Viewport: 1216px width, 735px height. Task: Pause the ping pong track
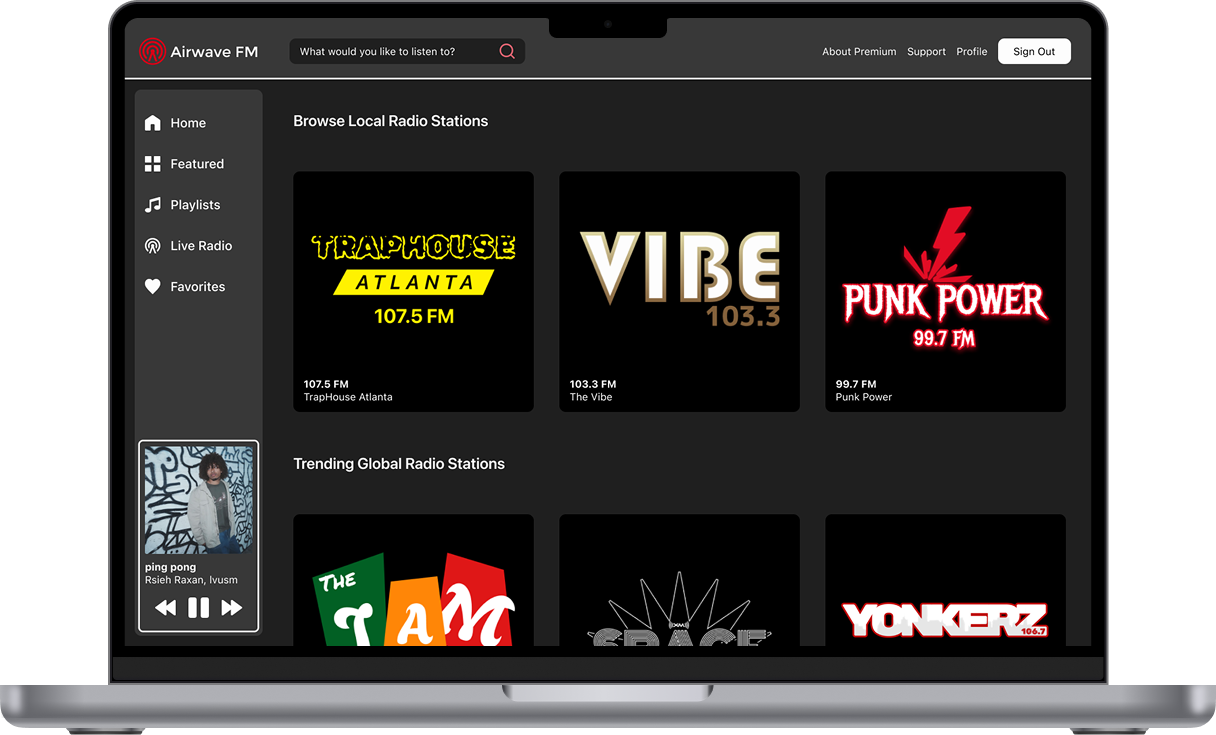[x=199, y=607]
